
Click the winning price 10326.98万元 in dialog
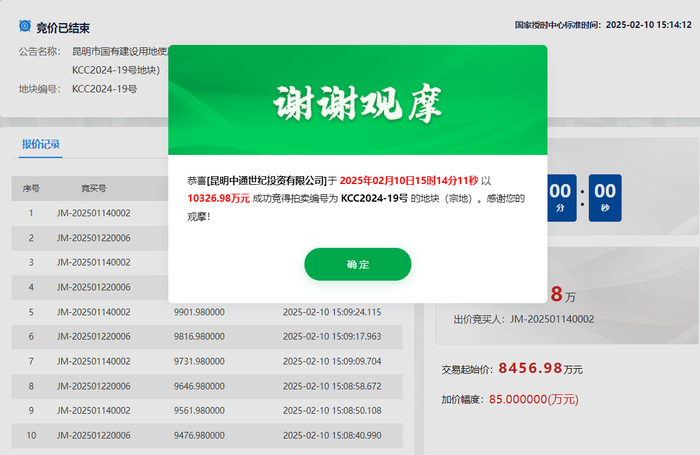tap(218, 199)
